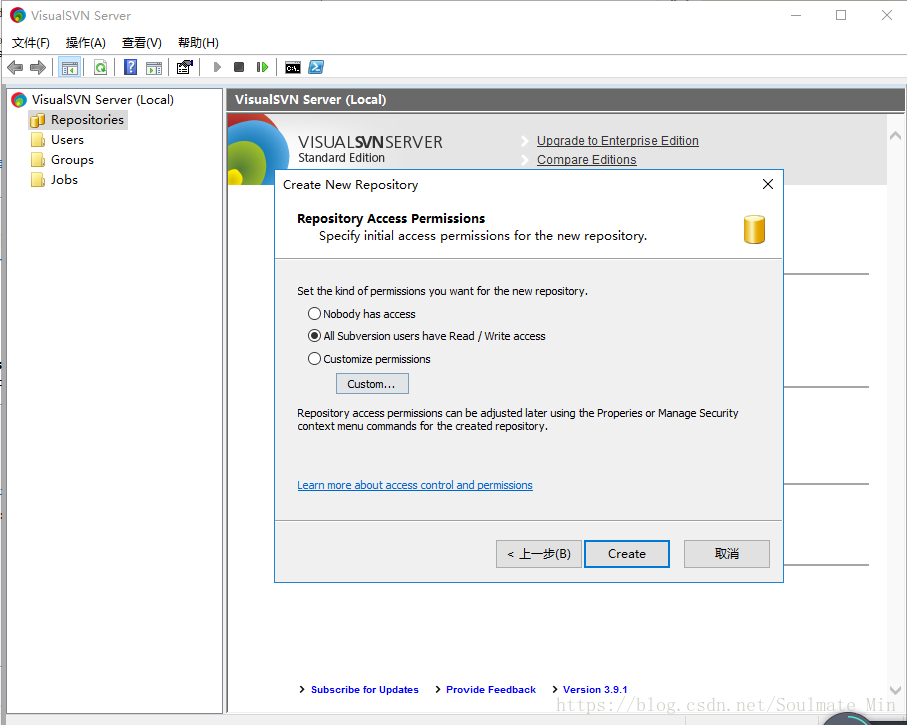Viewport: 907px width, 725px height.
Task: Click the 'Repository Access Permissions' heading
Action: point(391,219)
